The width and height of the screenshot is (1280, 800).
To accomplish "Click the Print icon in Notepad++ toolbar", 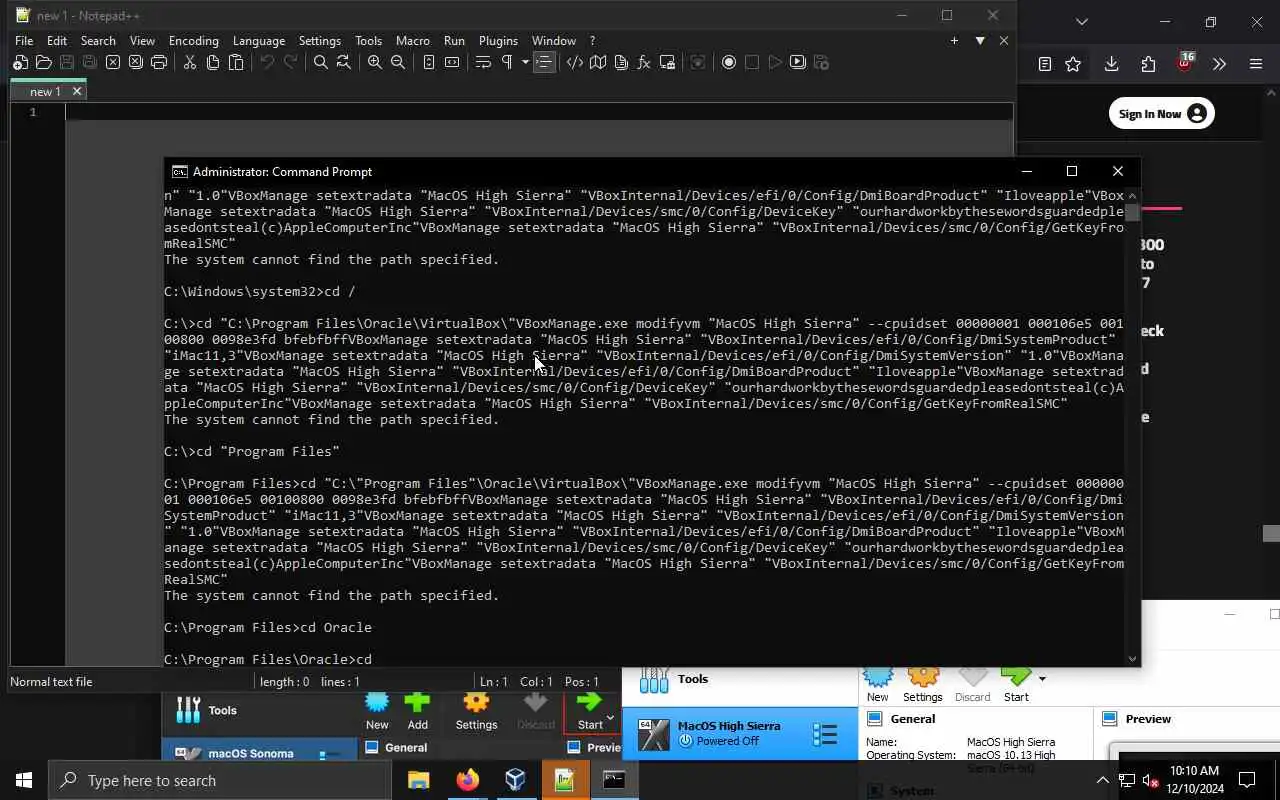I will click(158, 62).
